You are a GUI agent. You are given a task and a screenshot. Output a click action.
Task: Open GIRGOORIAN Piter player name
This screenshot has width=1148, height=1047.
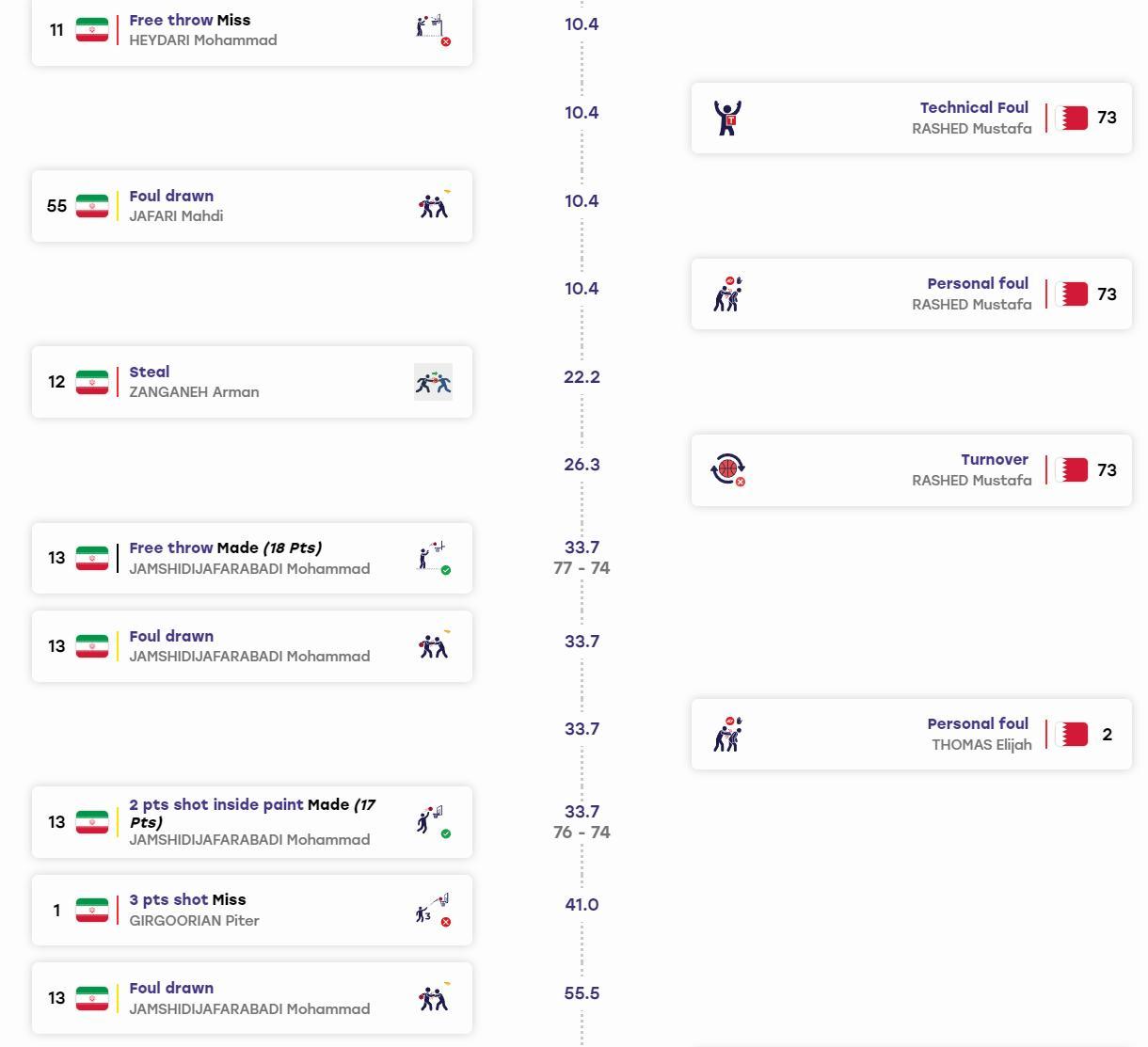[x=194, y=921]
